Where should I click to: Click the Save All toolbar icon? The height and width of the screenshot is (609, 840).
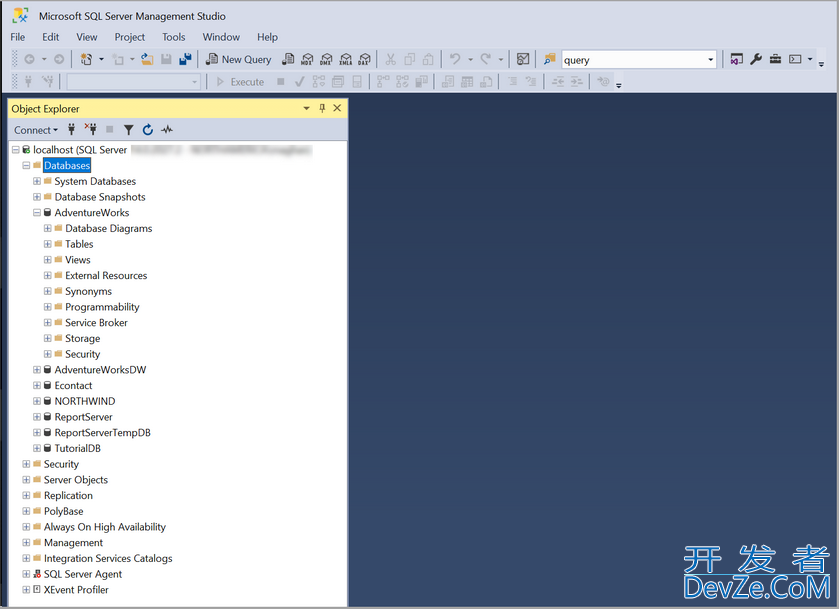pos(185,60)
